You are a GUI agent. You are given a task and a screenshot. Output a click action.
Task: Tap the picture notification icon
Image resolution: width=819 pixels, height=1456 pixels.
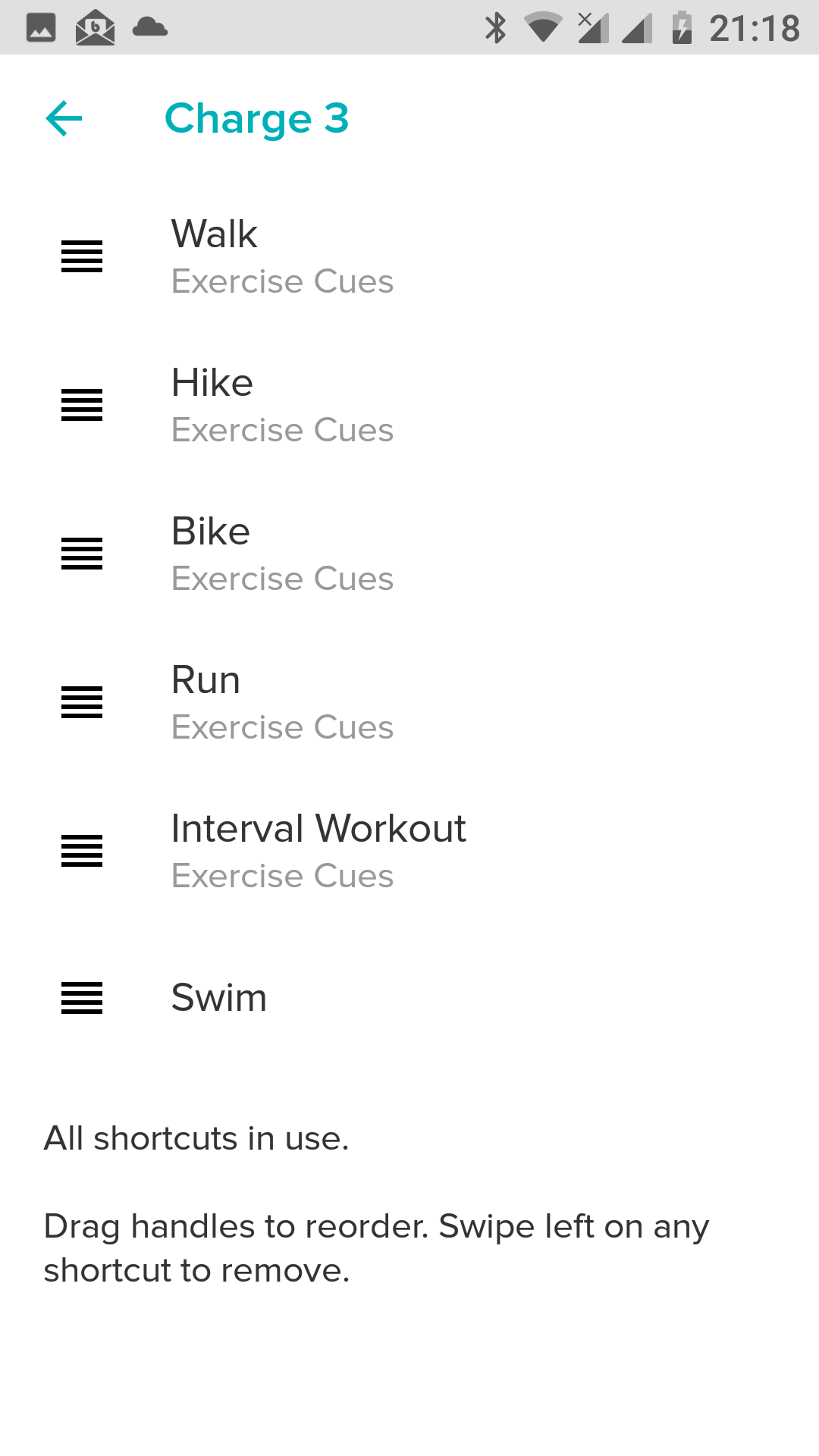(x=41, y=28)
